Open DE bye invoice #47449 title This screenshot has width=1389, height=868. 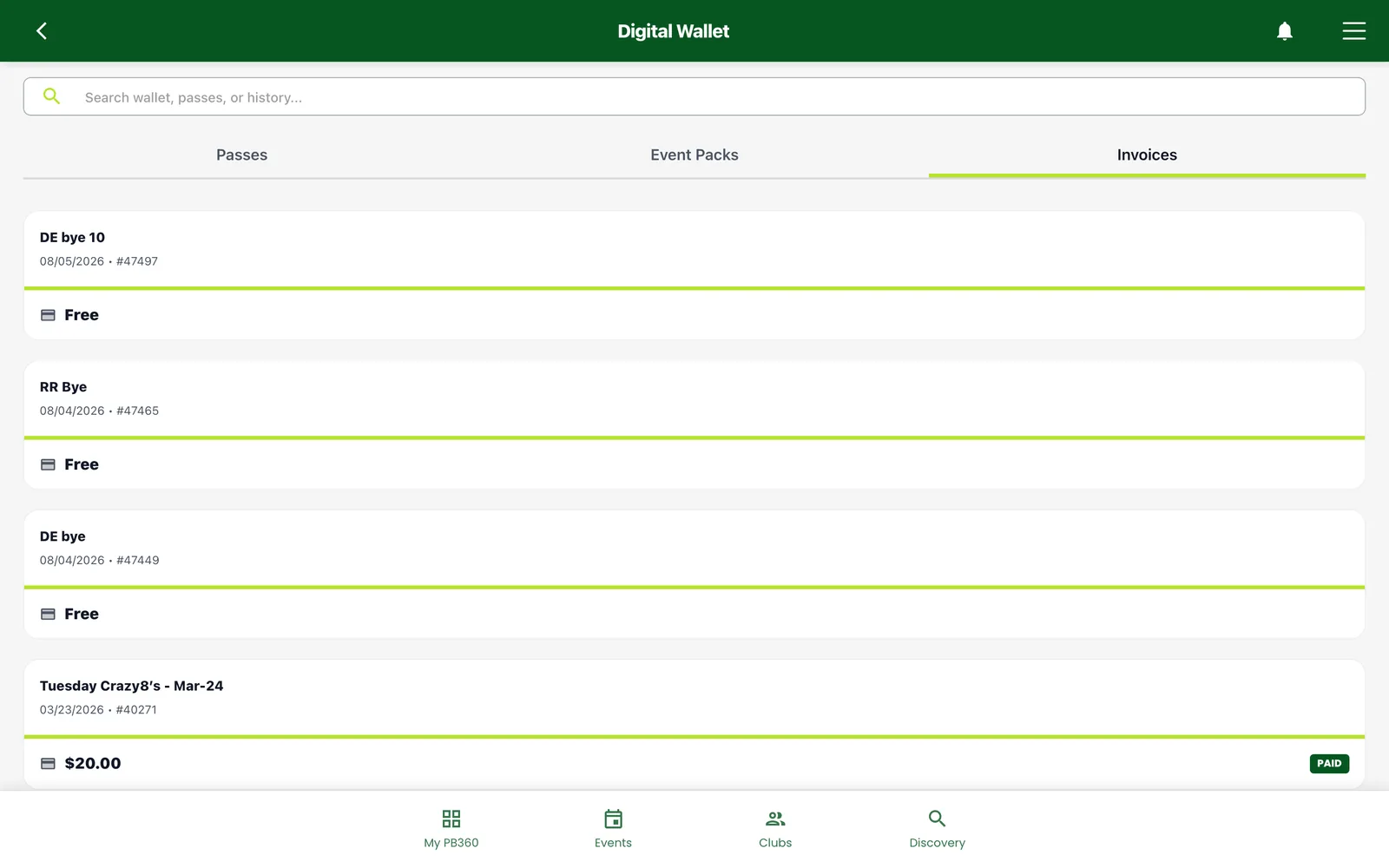click(x=63, y=536)
